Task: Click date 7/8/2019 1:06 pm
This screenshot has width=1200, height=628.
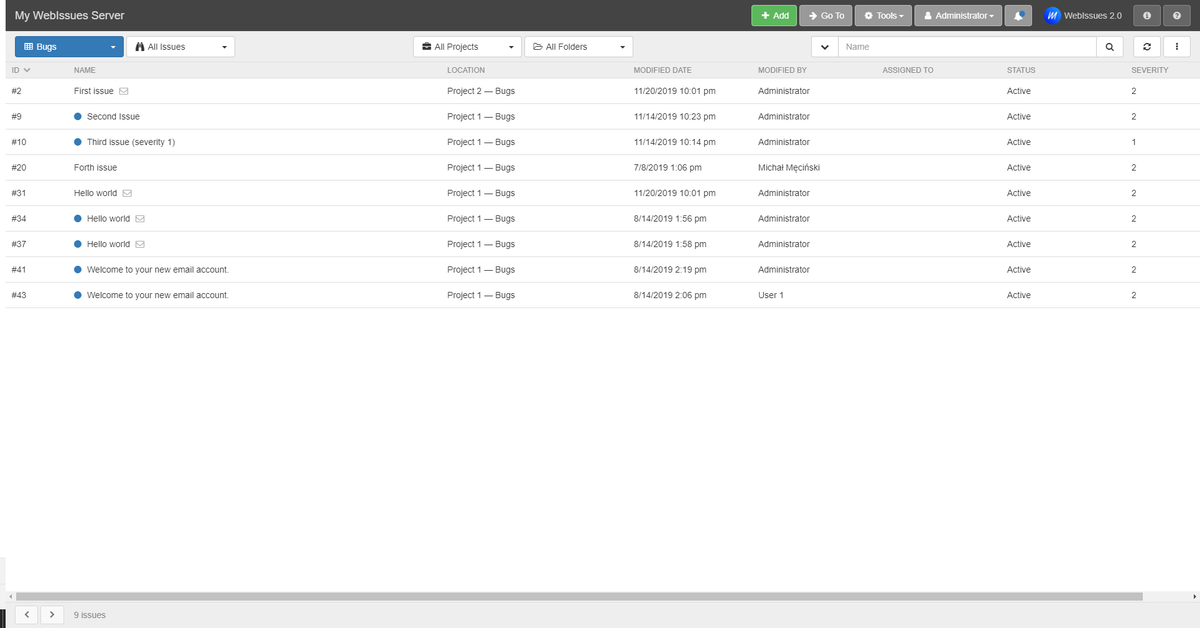Action: click(x=668, y=167)
